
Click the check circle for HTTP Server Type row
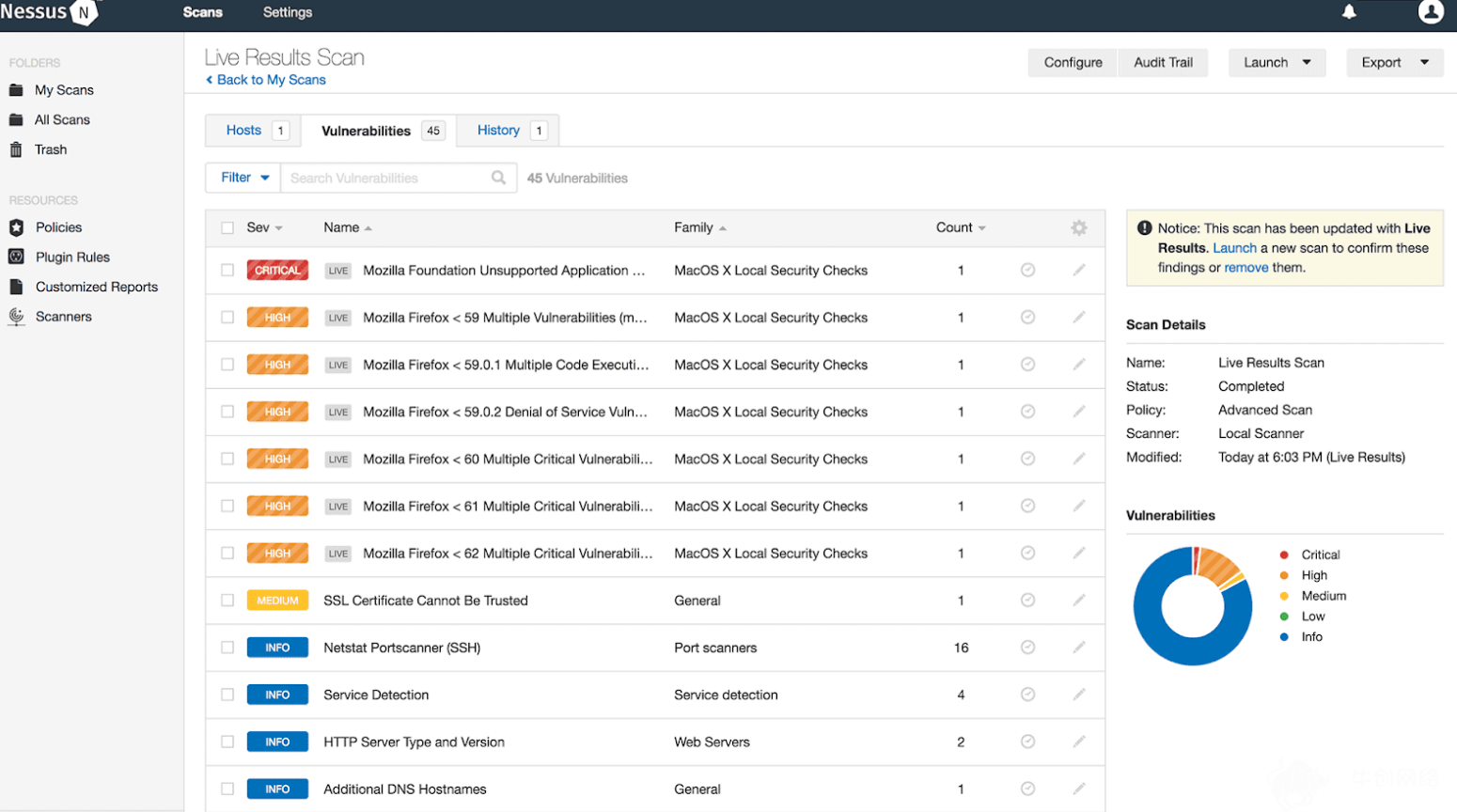pyautogui.click(x=1027, y=742)
